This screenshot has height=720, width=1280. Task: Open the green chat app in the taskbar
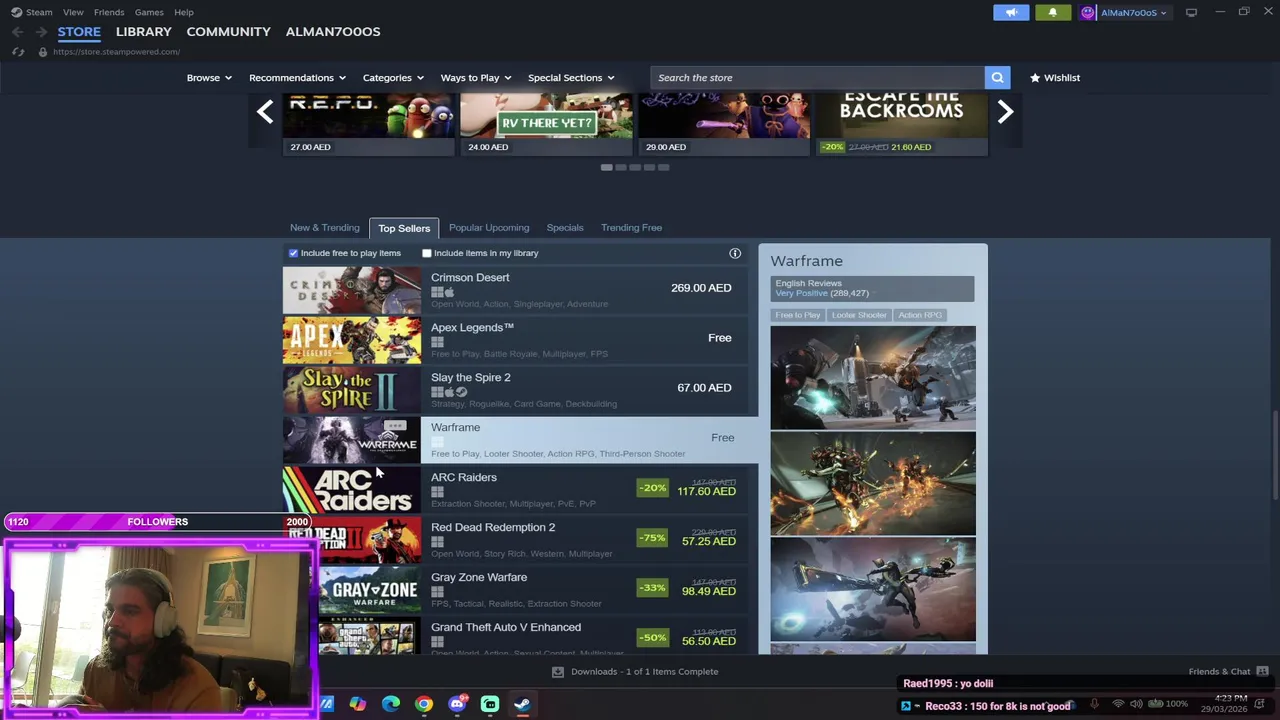click(x=490, y=704)
